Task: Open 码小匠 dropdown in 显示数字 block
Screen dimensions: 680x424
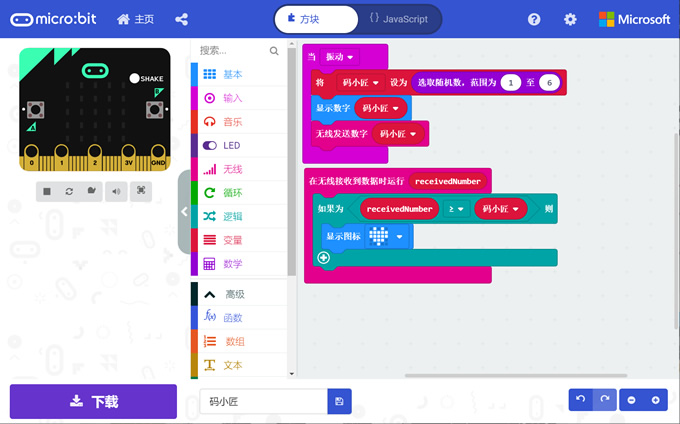Action: [x=380, y=108]
